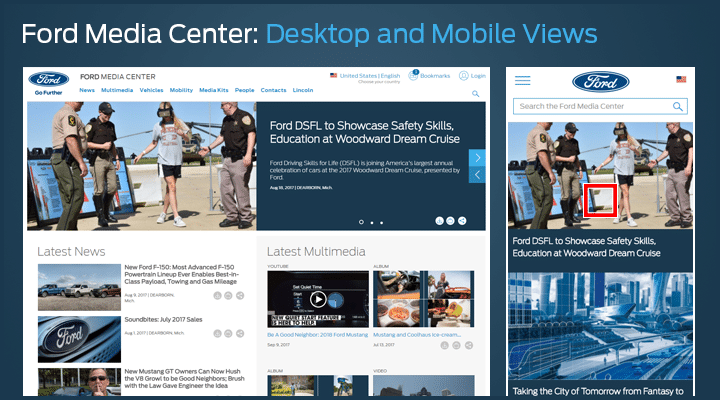Click the Ford logo in the desktop view

click(49, 79)
